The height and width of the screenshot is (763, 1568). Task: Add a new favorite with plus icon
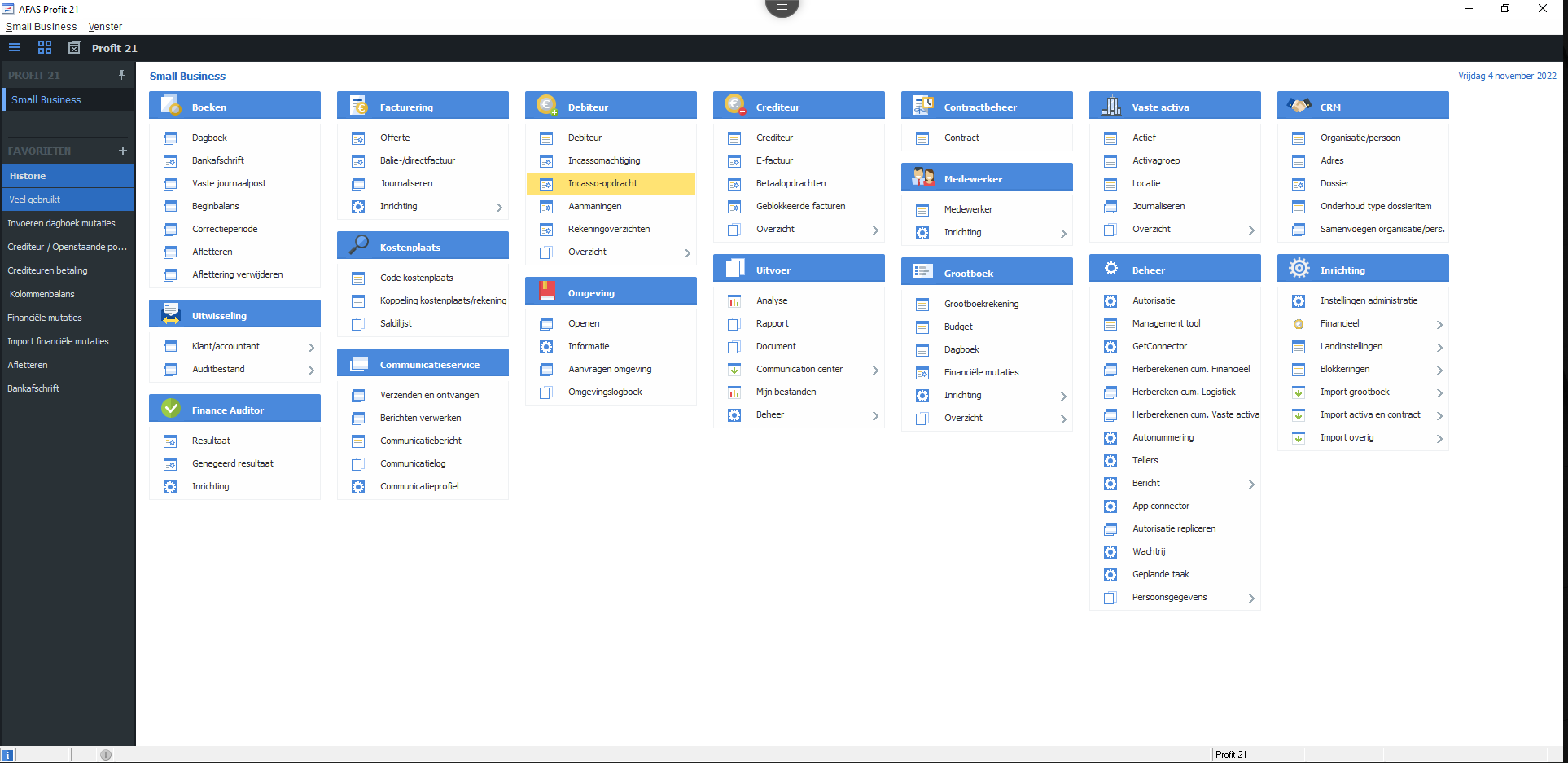point(123,151)
